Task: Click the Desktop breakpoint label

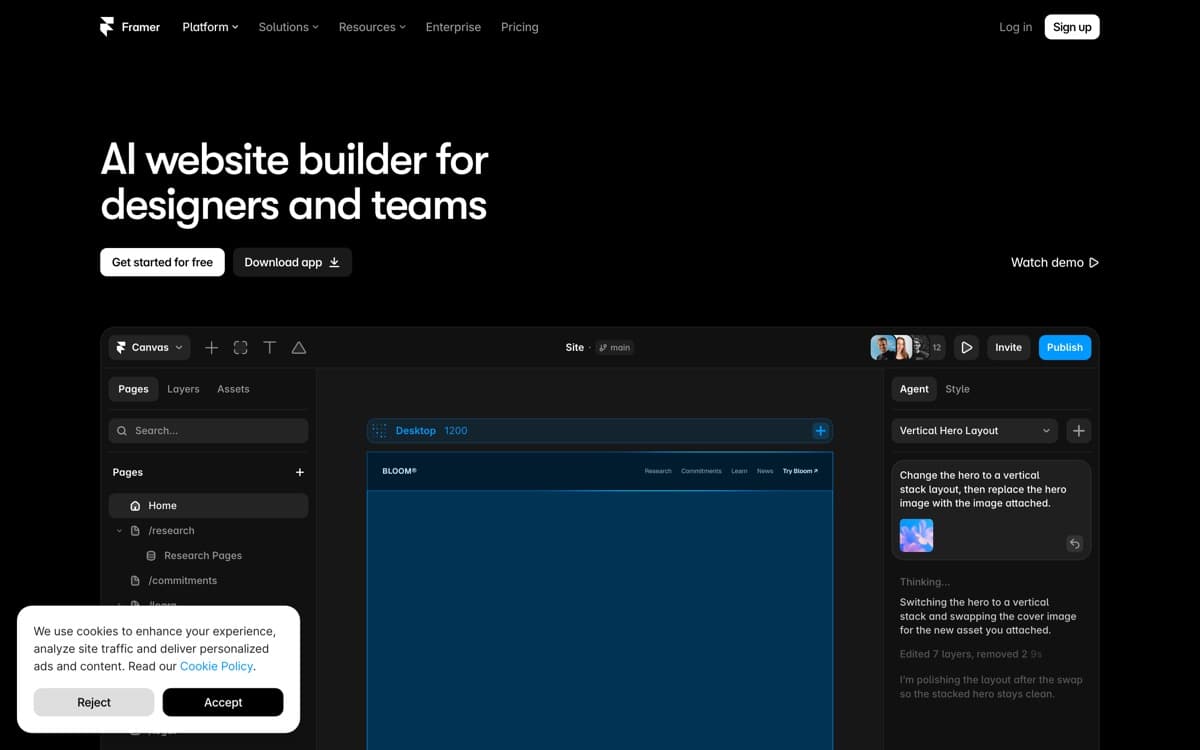Action: coord(415,430)
